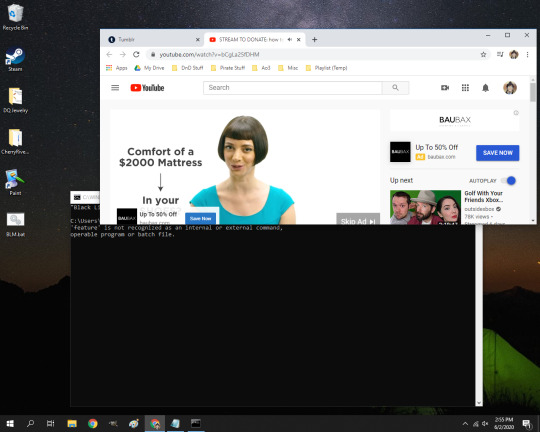540x432 pixels.
Task: Open a new Chrome tab
Action: 314,40
